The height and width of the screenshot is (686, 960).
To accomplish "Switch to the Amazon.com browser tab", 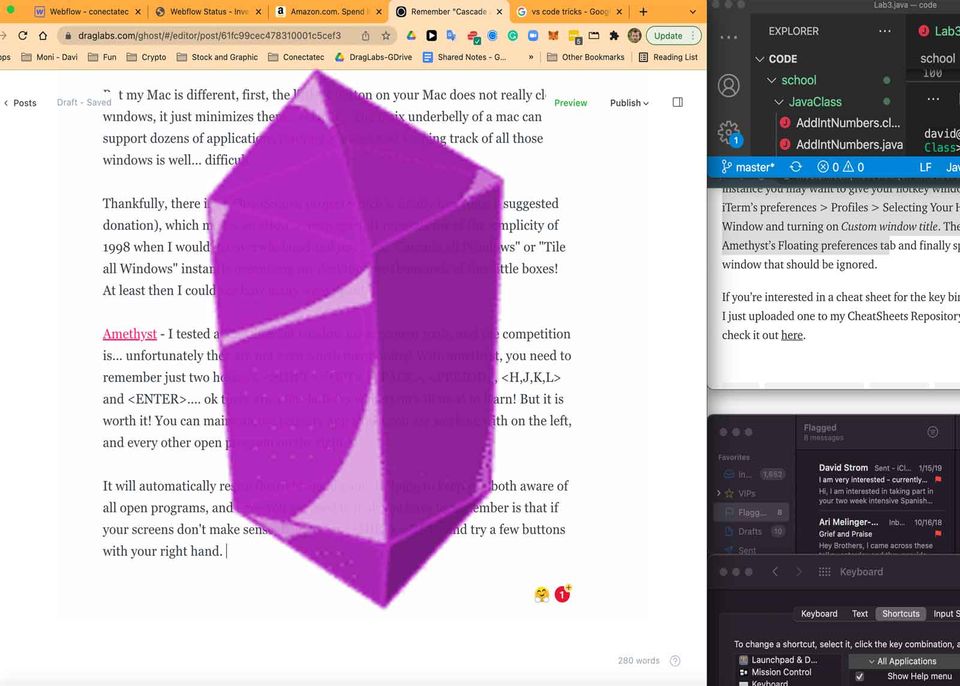I will [x=323, y=11].
